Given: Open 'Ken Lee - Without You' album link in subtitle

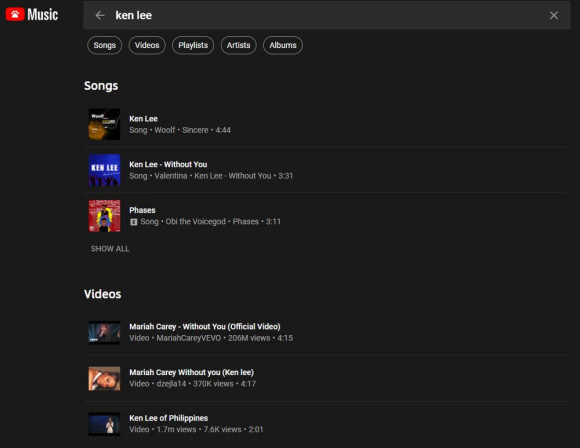Looking at the screenshot, I should pyautogui.click(x=233, y=176).
